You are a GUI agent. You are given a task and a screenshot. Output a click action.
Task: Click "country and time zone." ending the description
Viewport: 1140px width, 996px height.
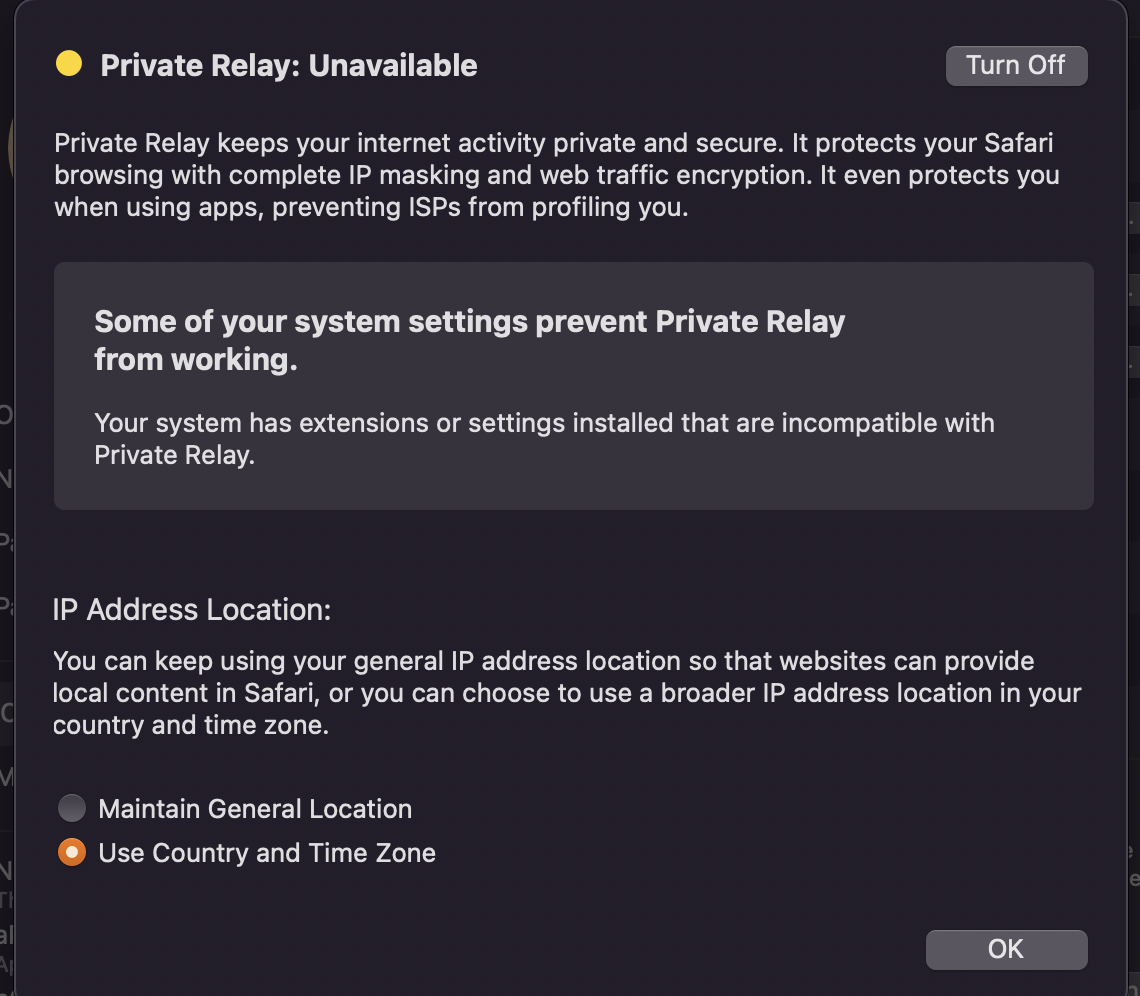(x=190, y=725)
